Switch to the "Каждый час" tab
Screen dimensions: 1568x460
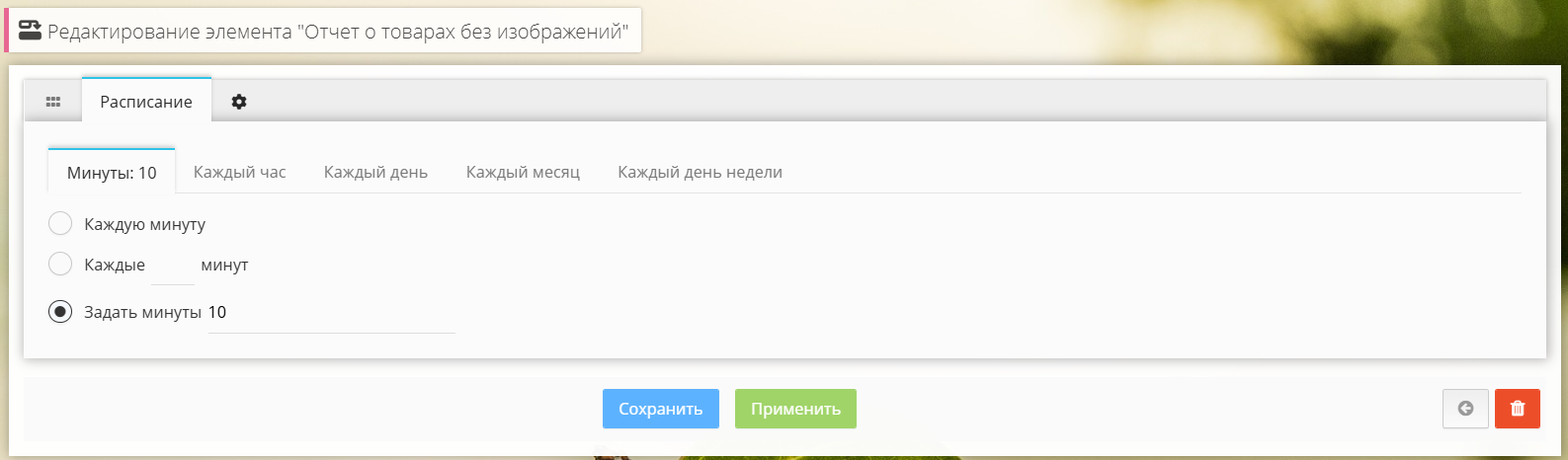click(239, 173)
